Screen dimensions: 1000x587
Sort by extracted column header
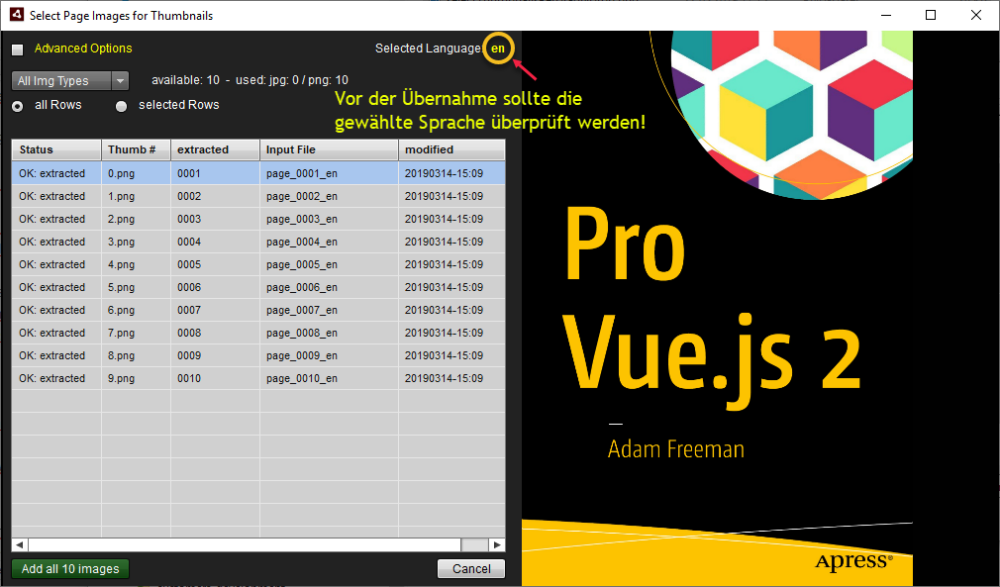coord(215,149)
